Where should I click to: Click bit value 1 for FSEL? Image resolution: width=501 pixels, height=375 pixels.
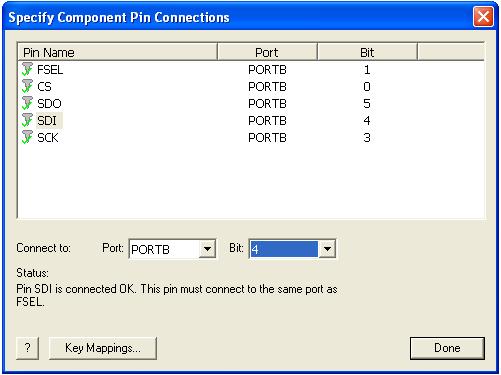(x=367, y=70)
